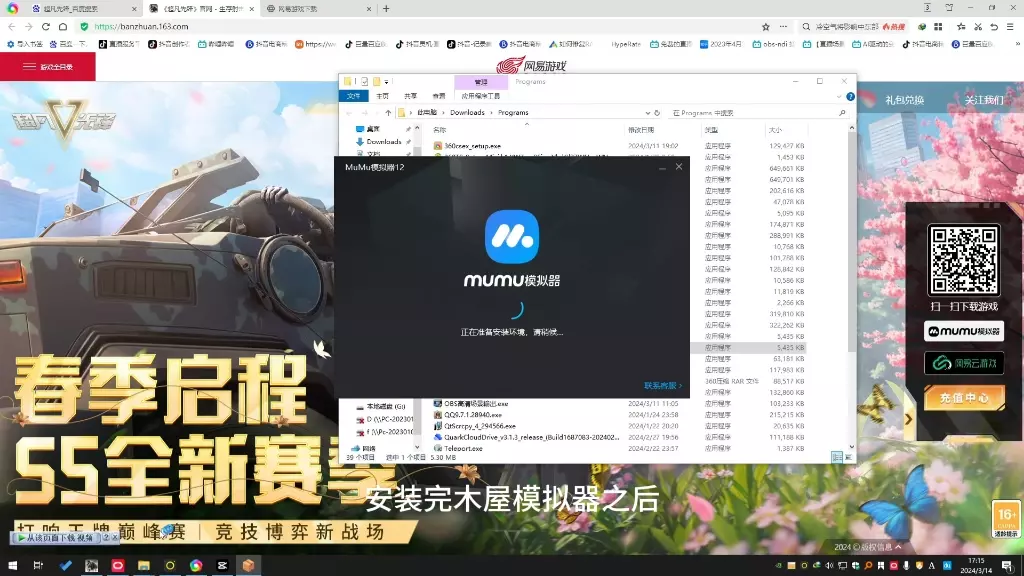The image size is (1024, 576).
Task: Click Downloads in the Explorer breadcrumb
Action: [467, 113]
